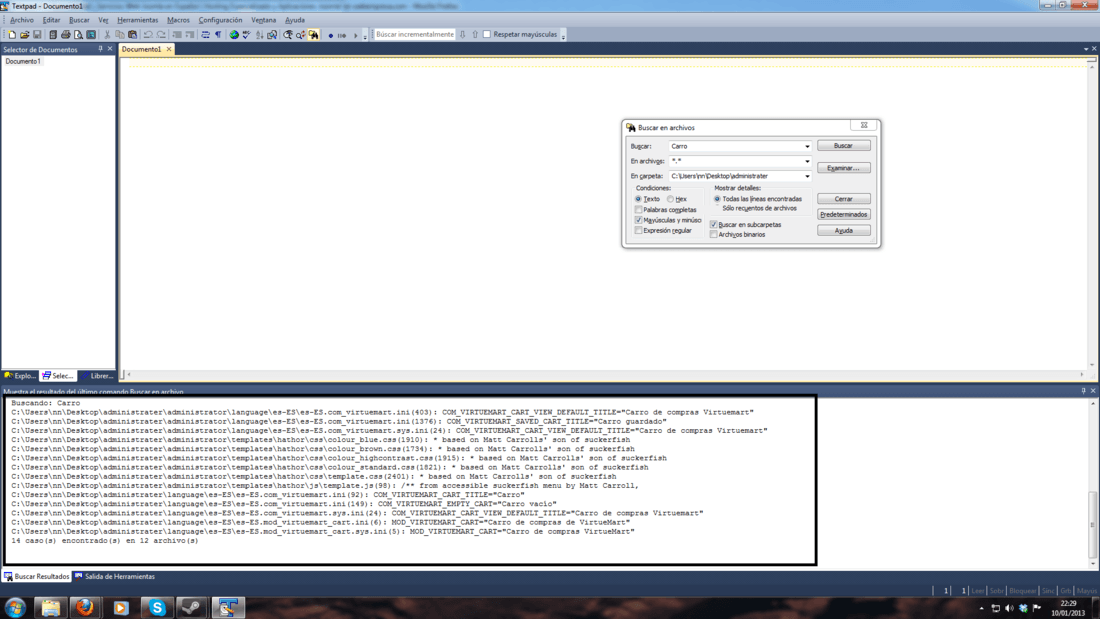
Task: Click the Predeterminados button
Action: tap(843, 215)
